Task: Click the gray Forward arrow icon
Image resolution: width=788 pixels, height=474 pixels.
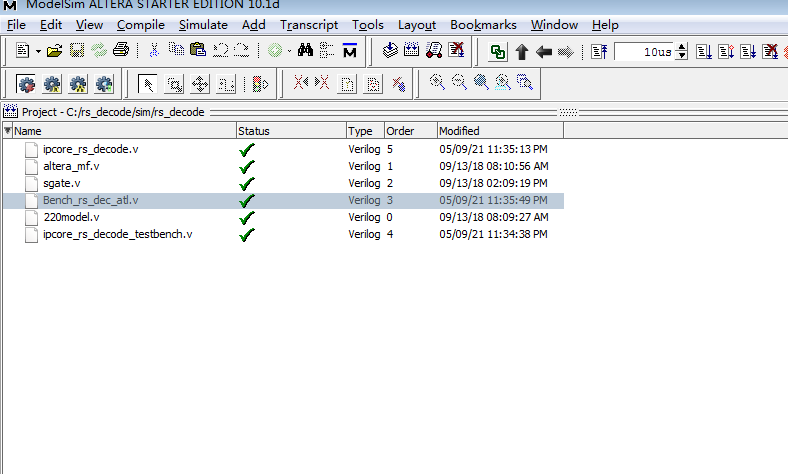Action: coord(566,52)
